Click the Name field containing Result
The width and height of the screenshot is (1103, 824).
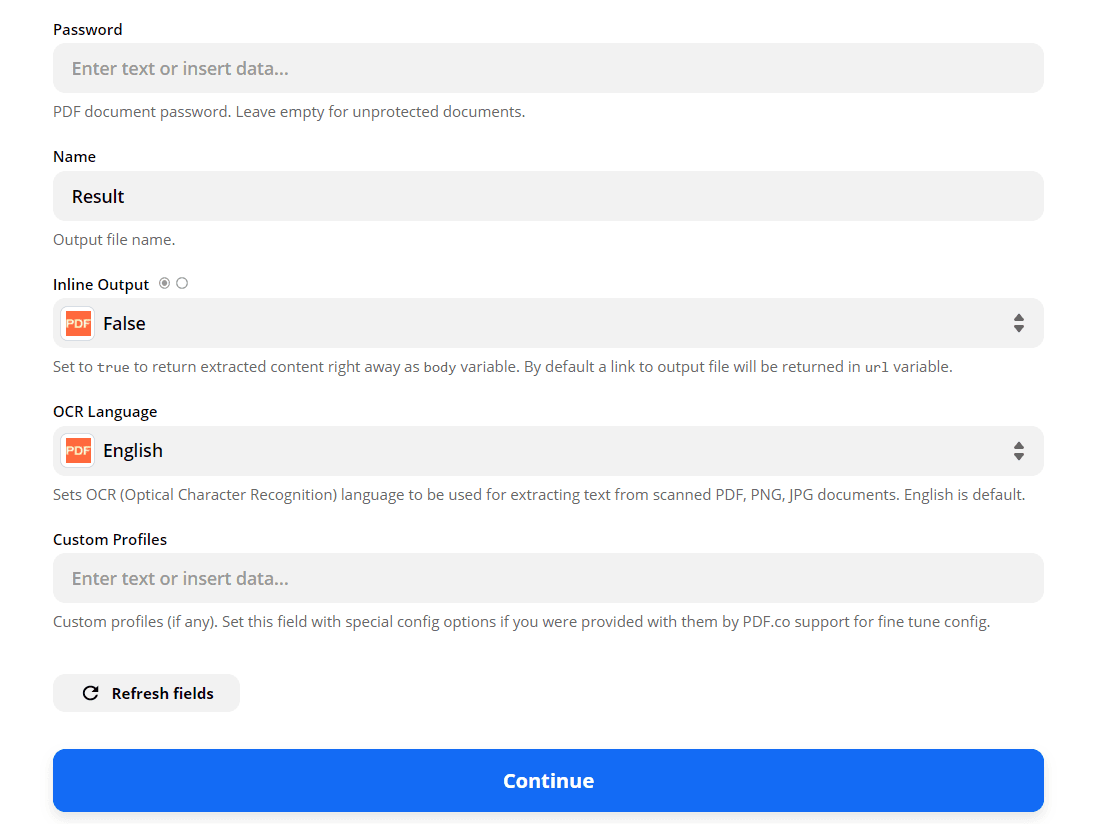[x=548, y=196]
